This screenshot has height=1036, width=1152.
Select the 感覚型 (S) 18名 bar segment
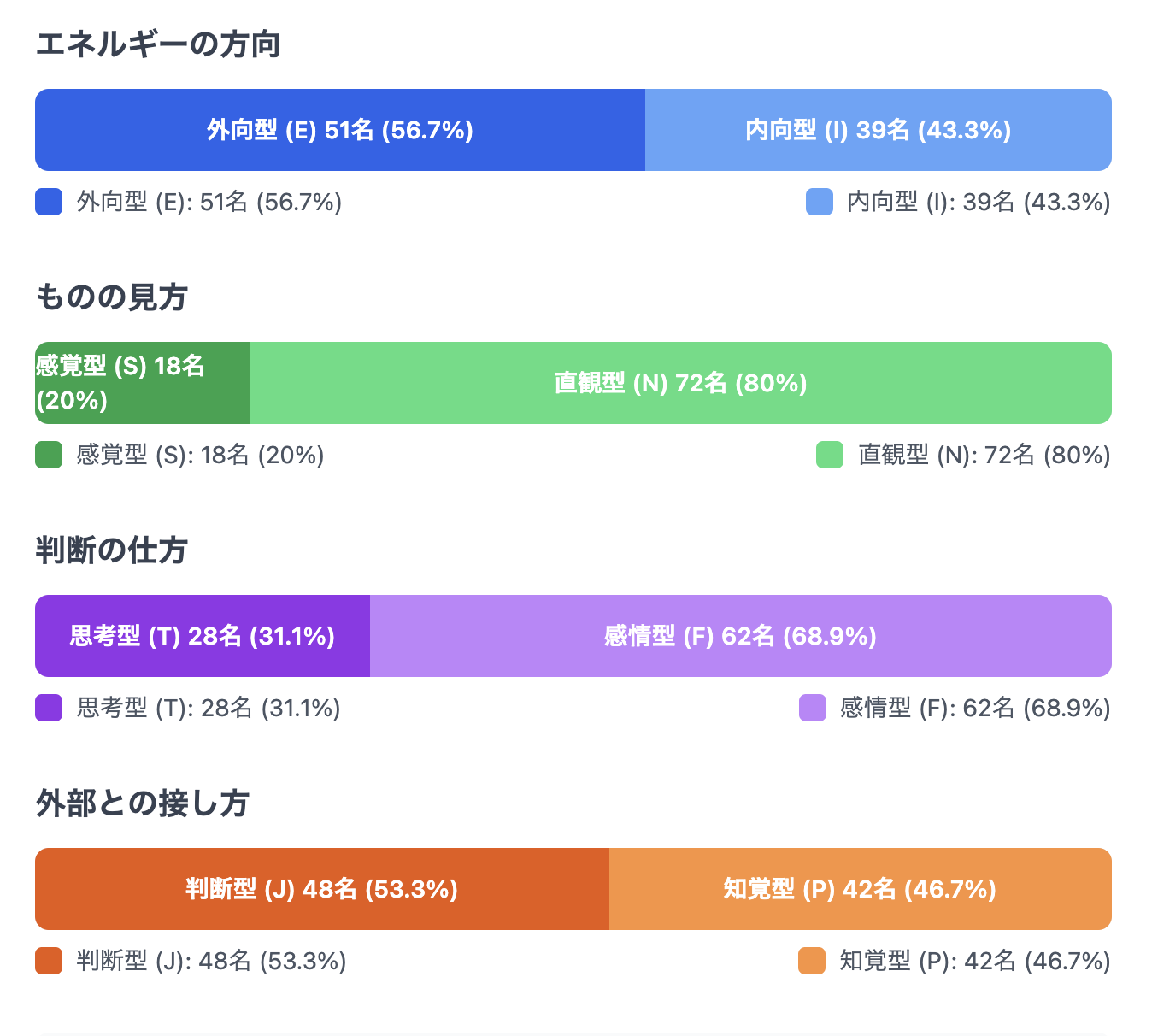(142, 383)
